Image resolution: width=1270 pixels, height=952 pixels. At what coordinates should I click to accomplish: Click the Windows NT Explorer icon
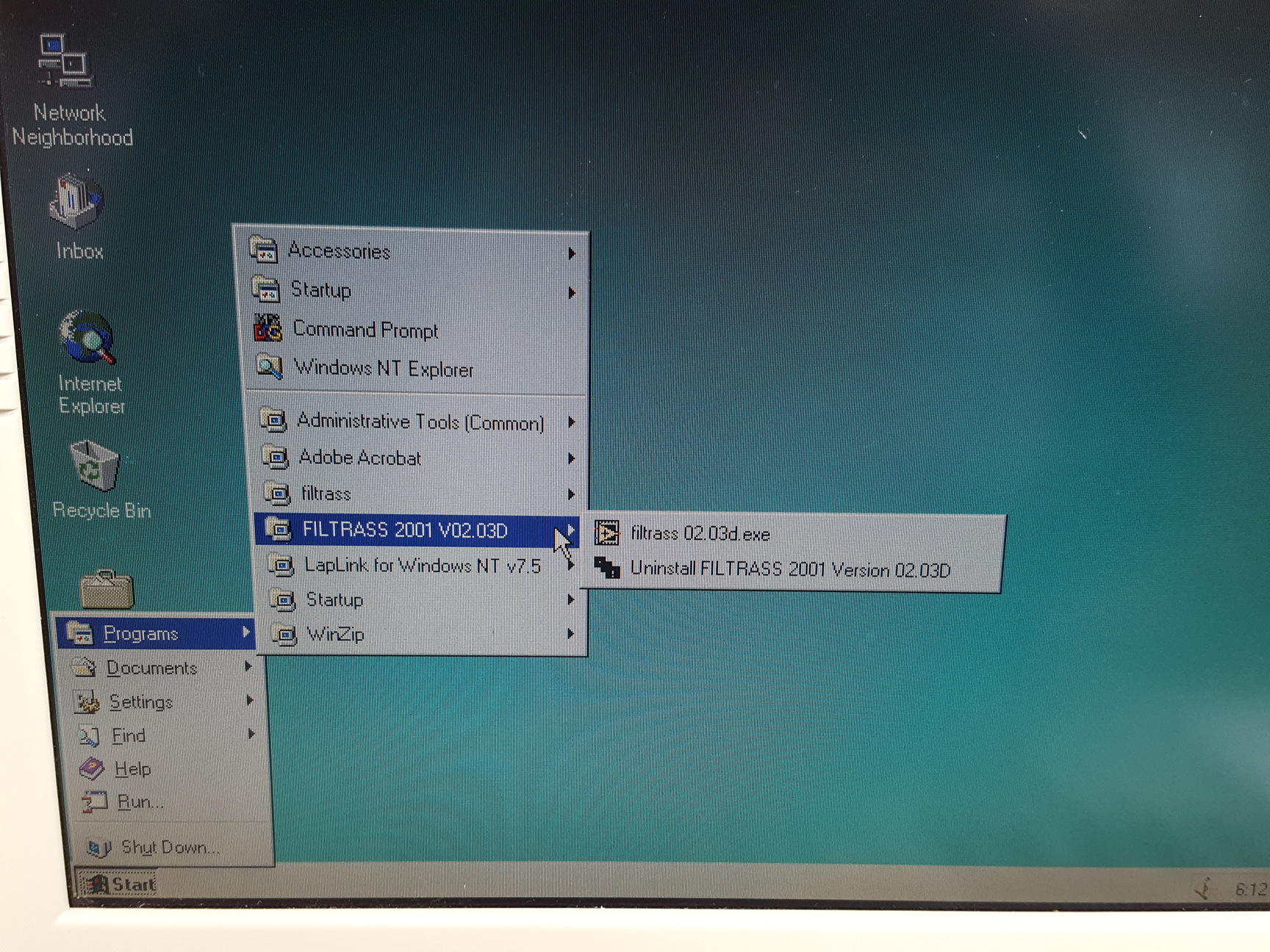click(x=269, y=367)
